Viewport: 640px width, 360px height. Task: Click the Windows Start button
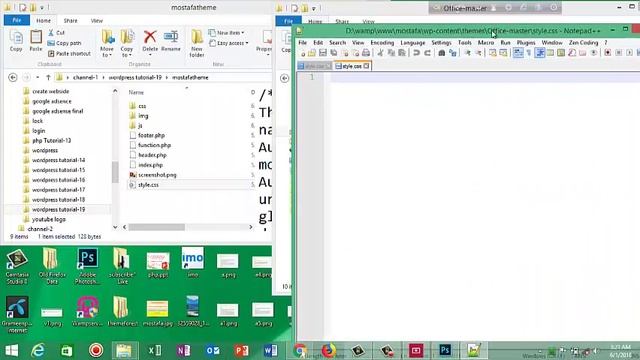point(11,350)
